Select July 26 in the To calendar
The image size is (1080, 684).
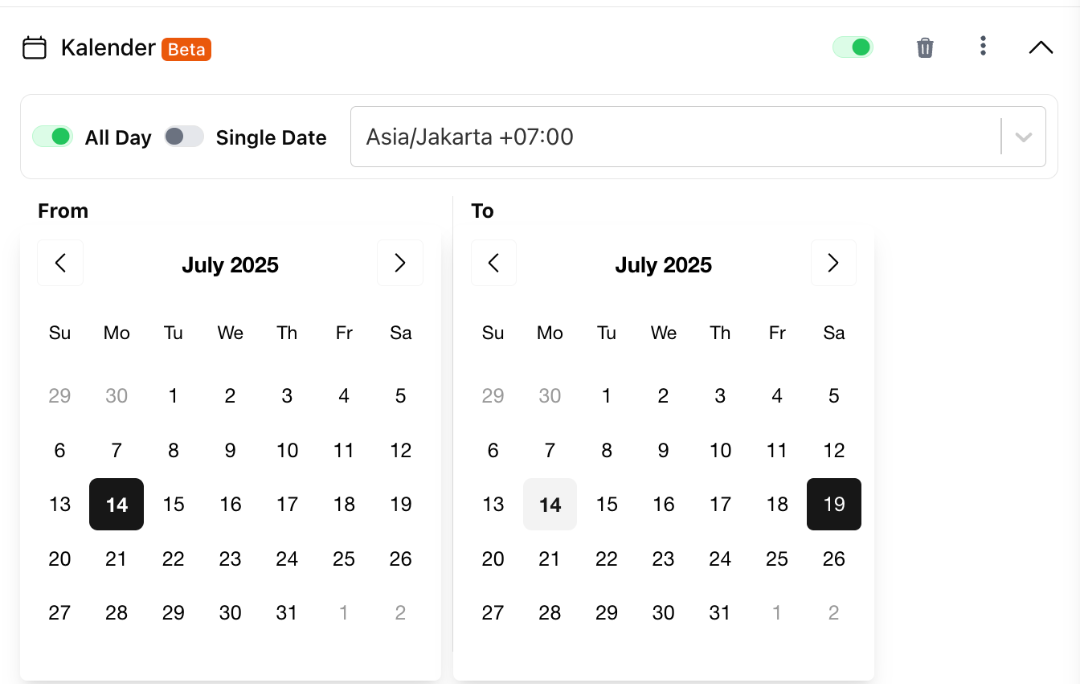coord(833,559)
